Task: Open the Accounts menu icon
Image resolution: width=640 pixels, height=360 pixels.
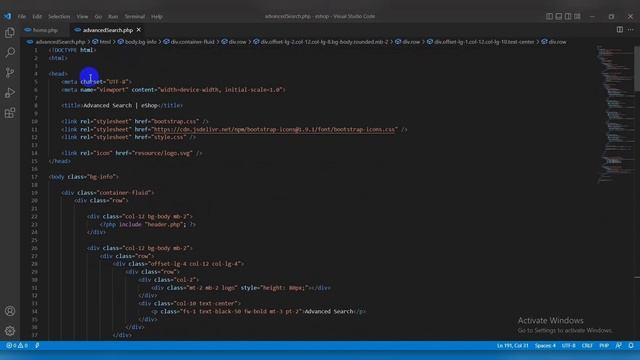Action: click(10, 311)
